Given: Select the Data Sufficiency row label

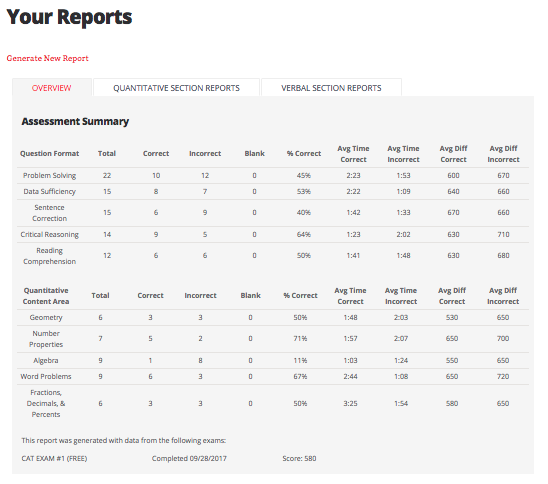Looking at the screenshot, I should point(50,192).
